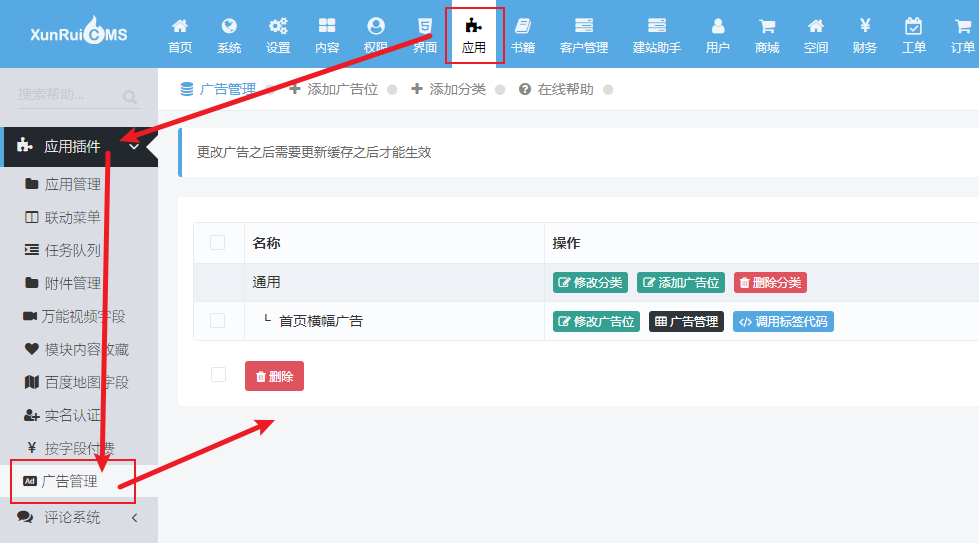
Task: Click the 应用管理 folder icon in the sidebar
Action: (32, 183)
